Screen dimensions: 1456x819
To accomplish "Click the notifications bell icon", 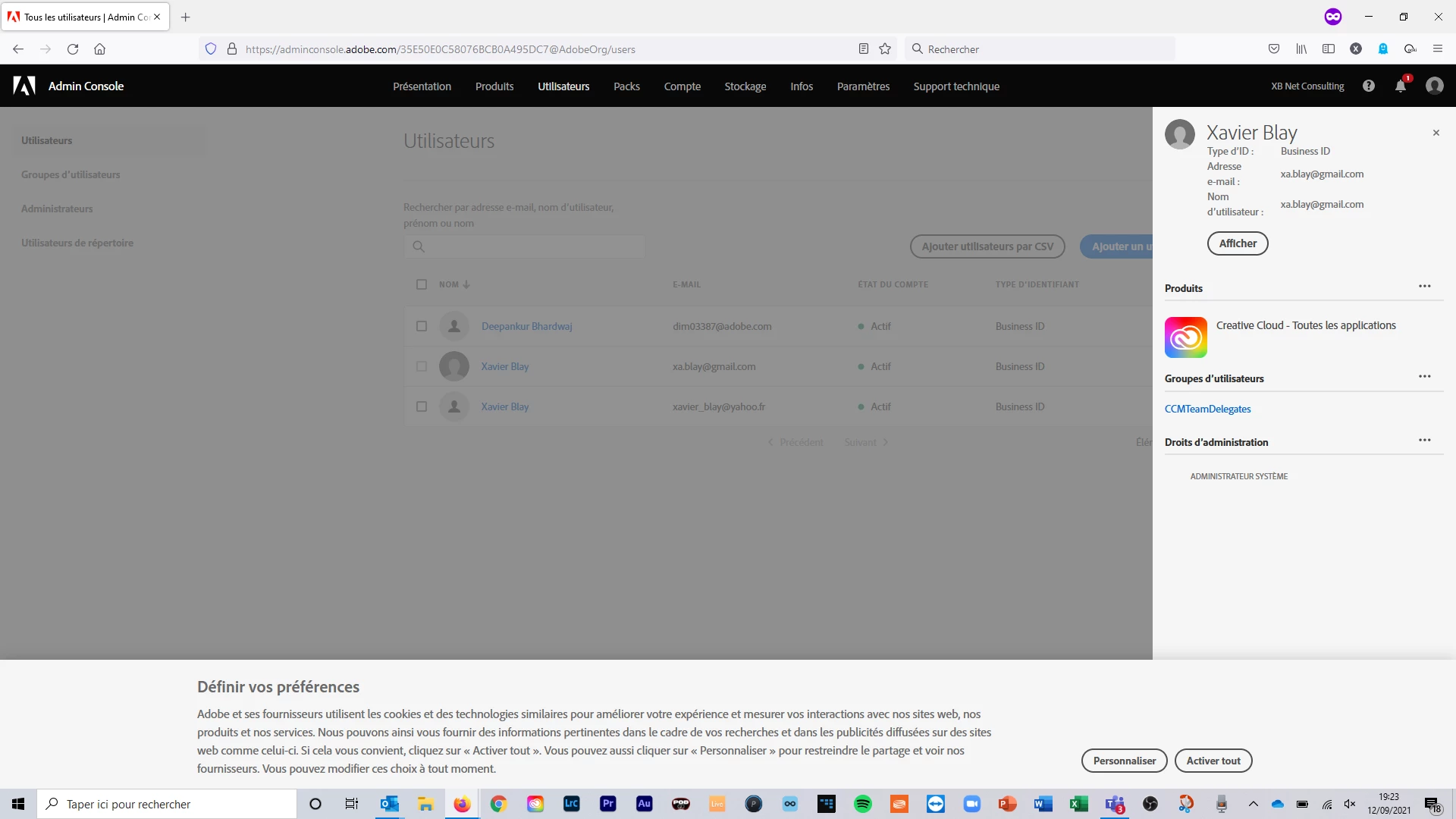I will [x=1400, y=86].
